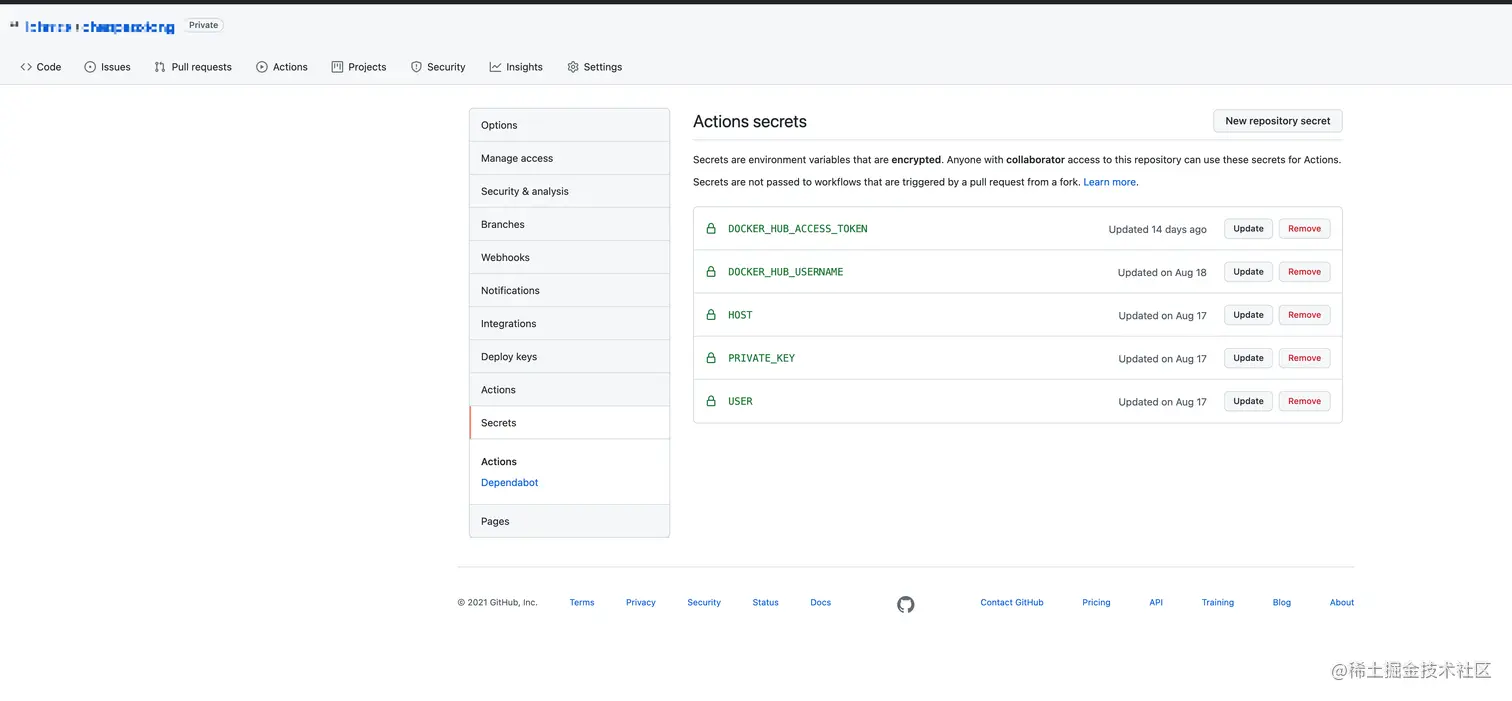Click the lock icon for HOST
Viewport: 1512px width, 701px height.
pyautogui.click(x=711, y=315)
